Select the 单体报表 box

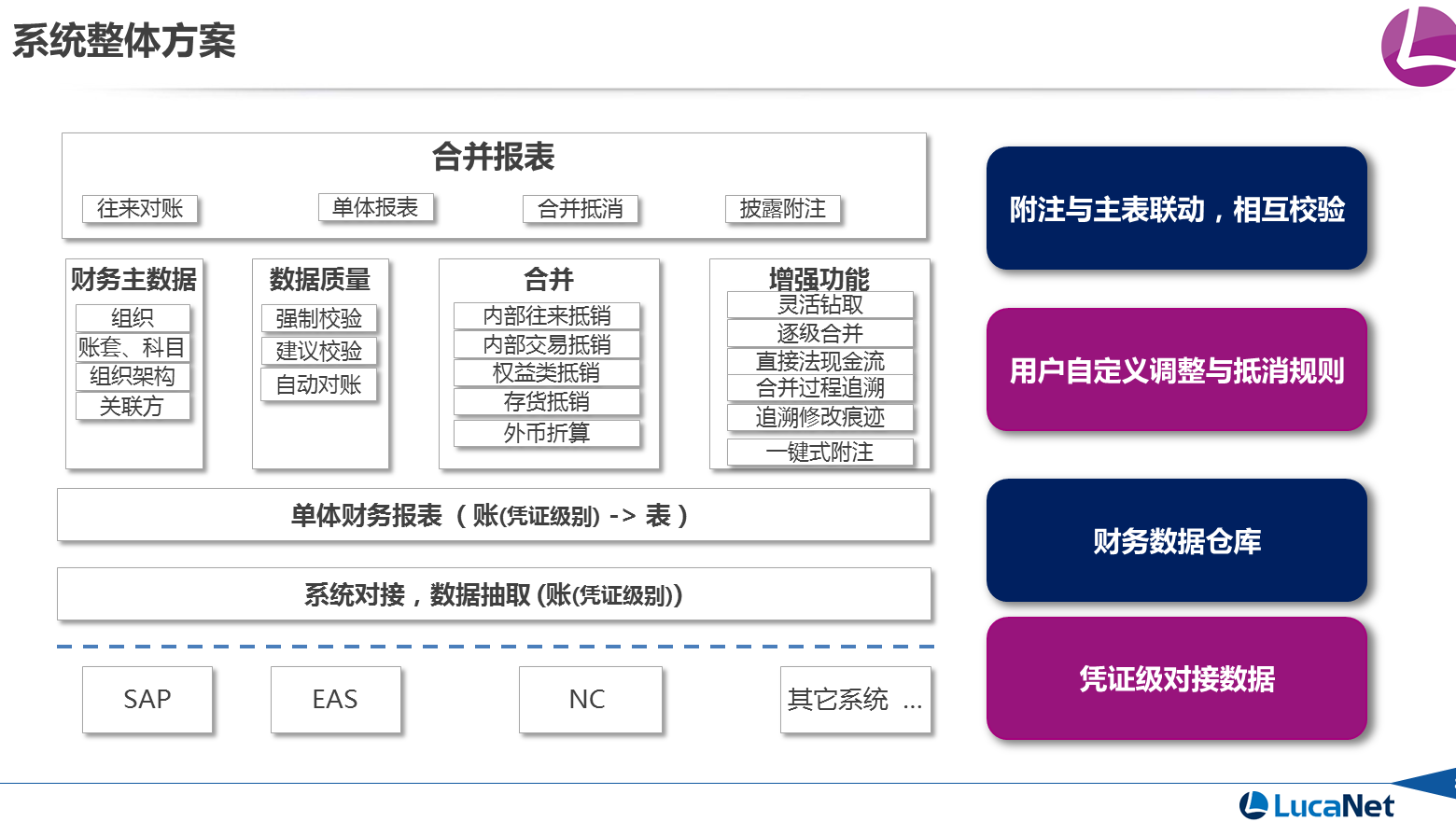point(375,207)
